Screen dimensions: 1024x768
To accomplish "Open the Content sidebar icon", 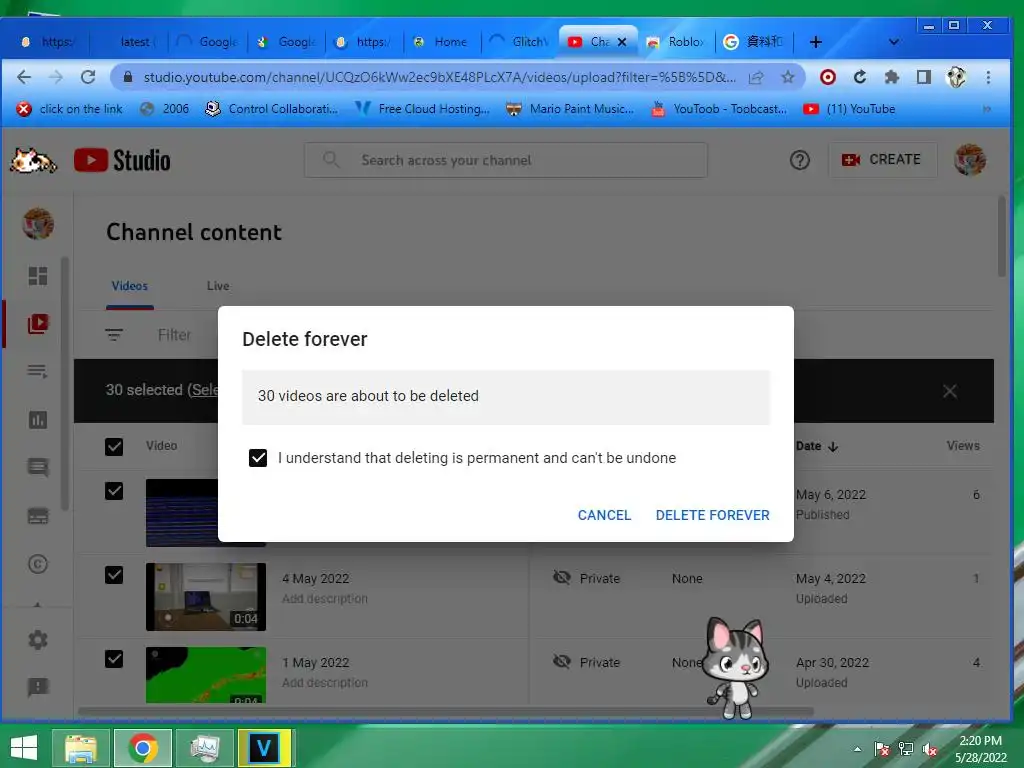I will tap(38, 323).
